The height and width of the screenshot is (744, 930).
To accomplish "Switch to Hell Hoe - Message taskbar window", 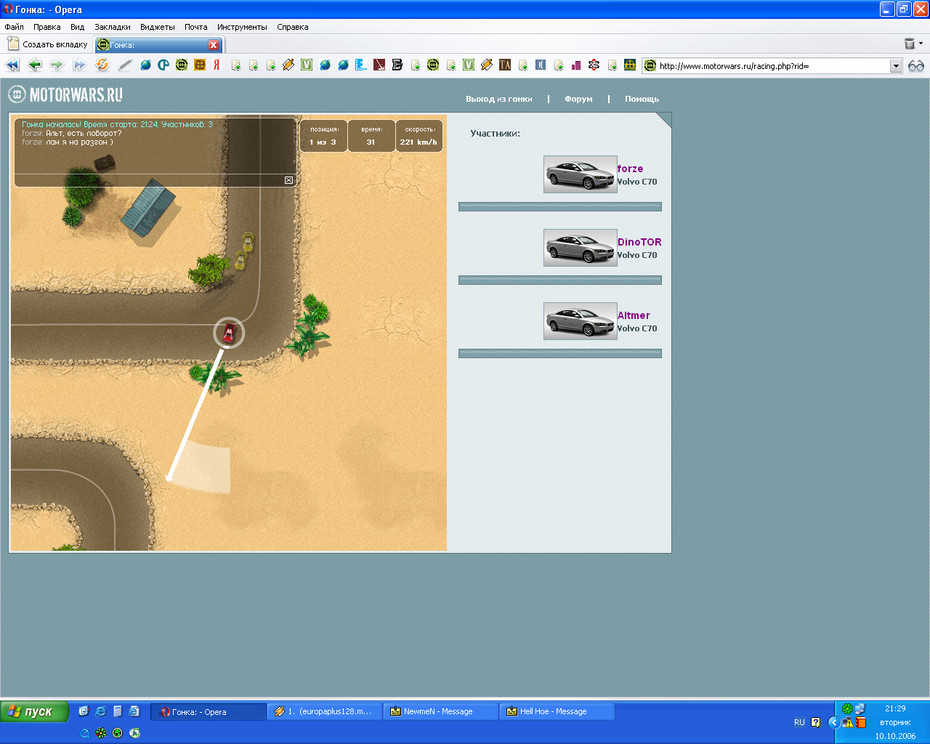I will (x=555, y=711).
